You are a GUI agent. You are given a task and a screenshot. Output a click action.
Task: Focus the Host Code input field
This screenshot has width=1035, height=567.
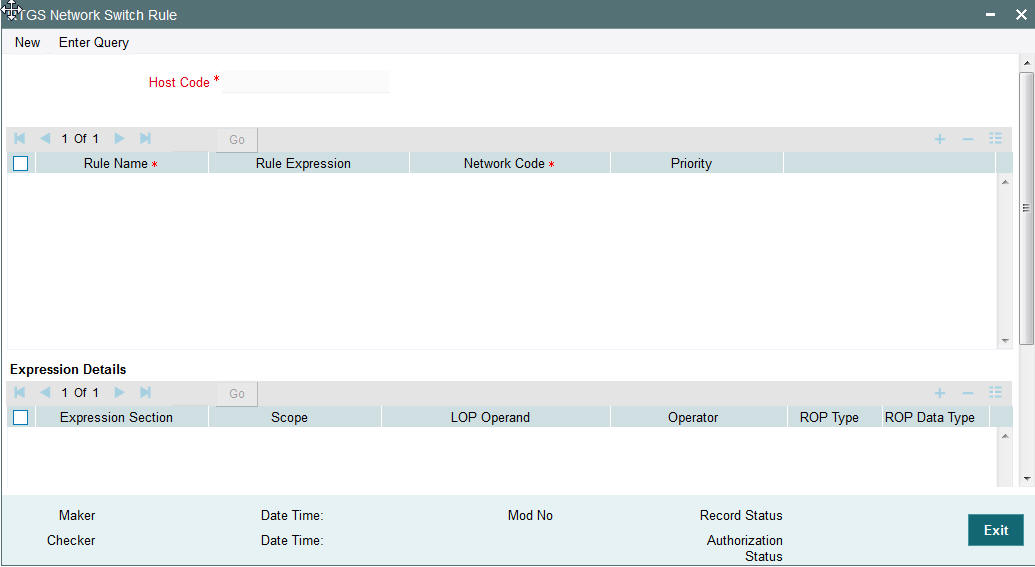[306, 82]
